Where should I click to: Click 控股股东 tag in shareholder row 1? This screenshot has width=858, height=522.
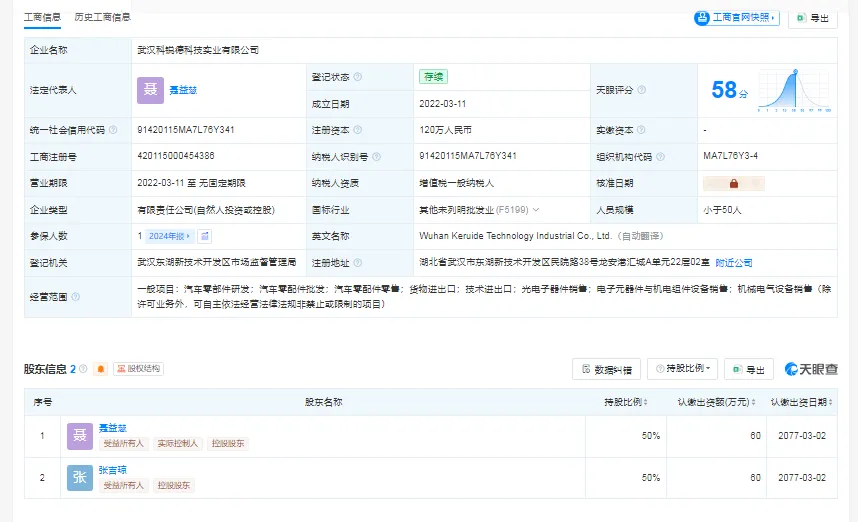pyautogui.click(x=228, y=443)
